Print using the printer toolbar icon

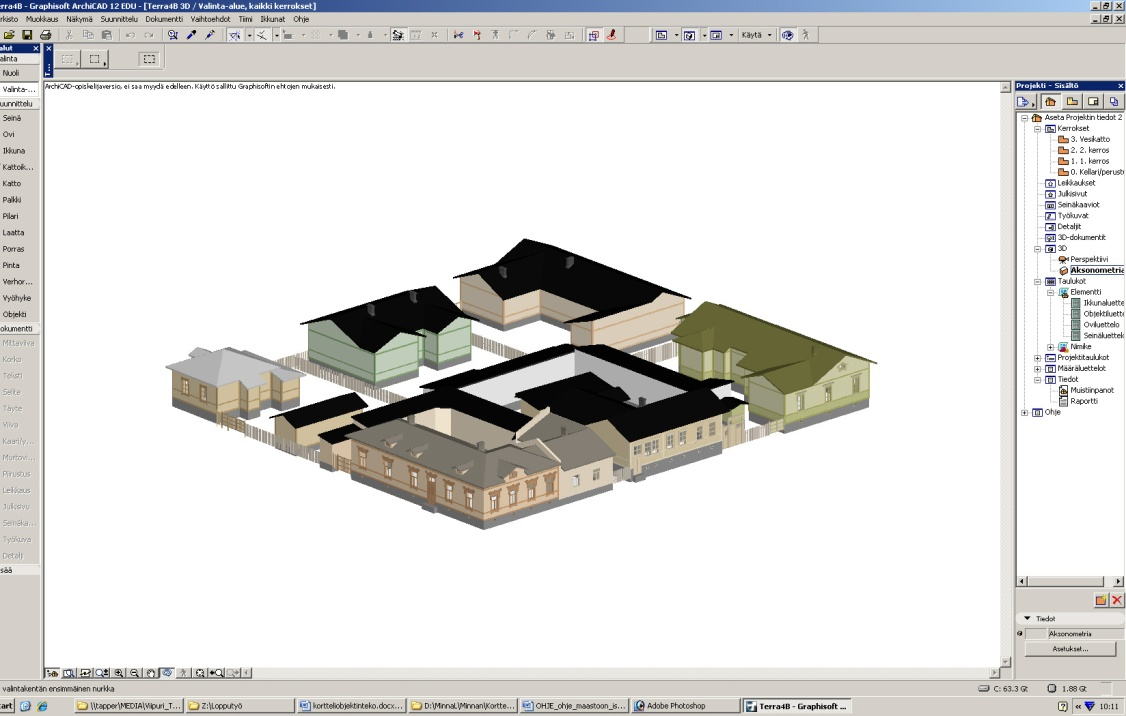pos(46,34)
